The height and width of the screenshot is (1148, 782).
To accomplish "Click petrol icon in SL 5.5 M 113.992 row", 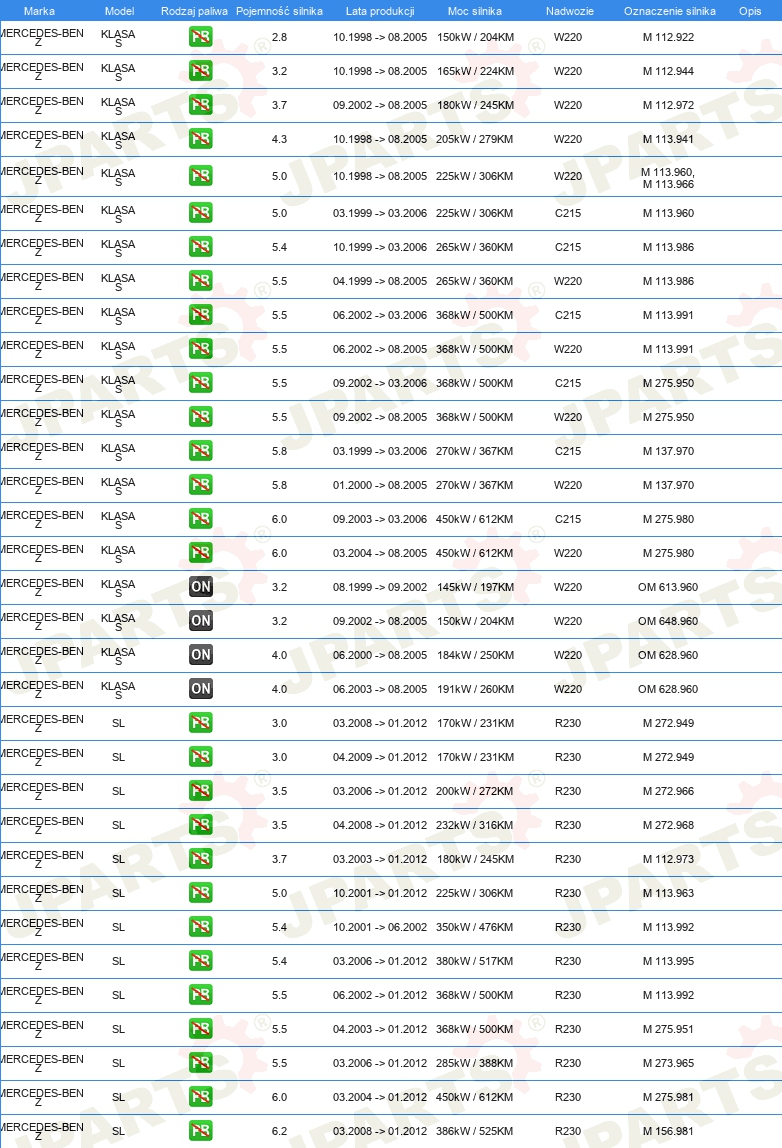I will click(x=201, y=995).
